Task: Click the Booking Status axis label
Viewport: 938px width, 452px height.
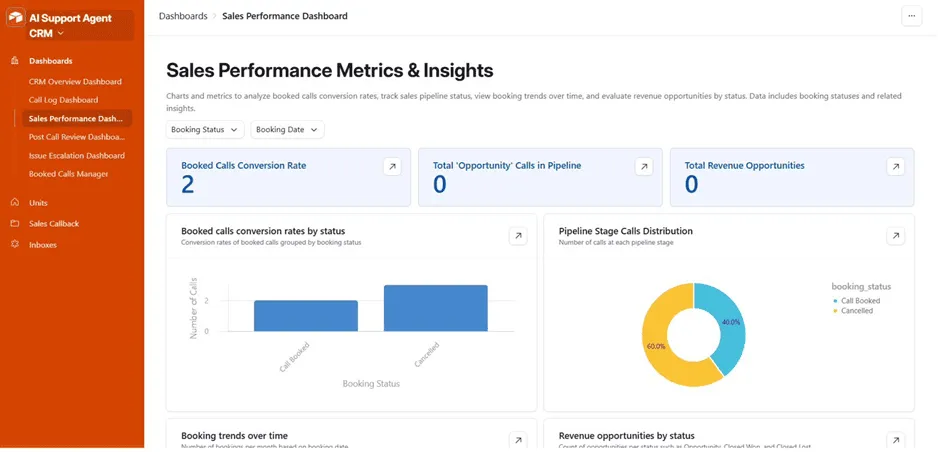Action: 371,383
